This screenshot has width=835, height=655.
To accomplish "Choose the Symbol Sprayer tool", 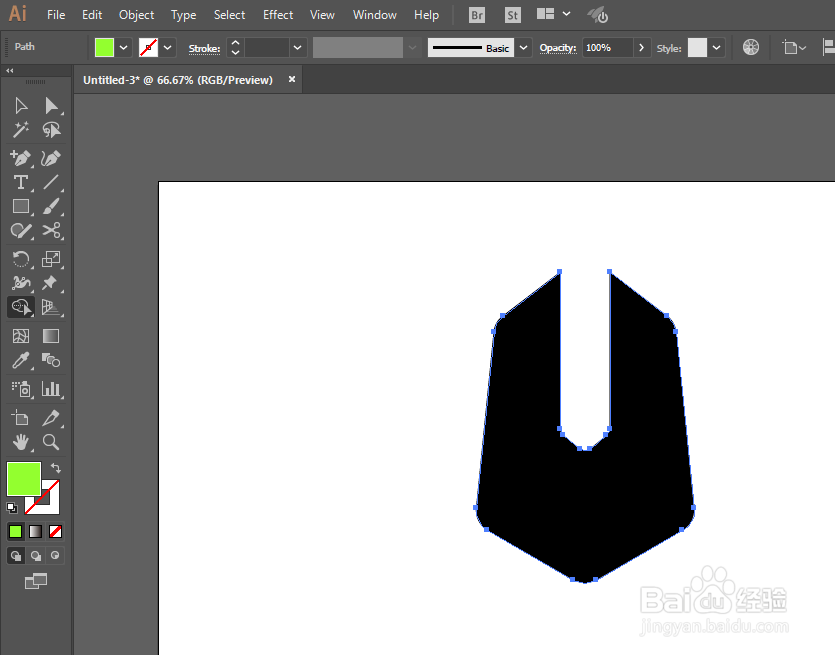I will (21, 389).
